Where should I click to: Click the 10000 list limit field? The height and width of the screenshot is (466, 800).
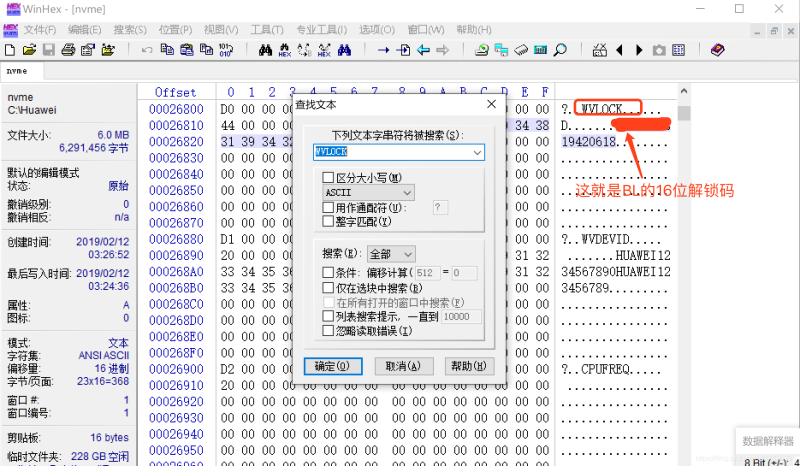[x=461, y=316]
